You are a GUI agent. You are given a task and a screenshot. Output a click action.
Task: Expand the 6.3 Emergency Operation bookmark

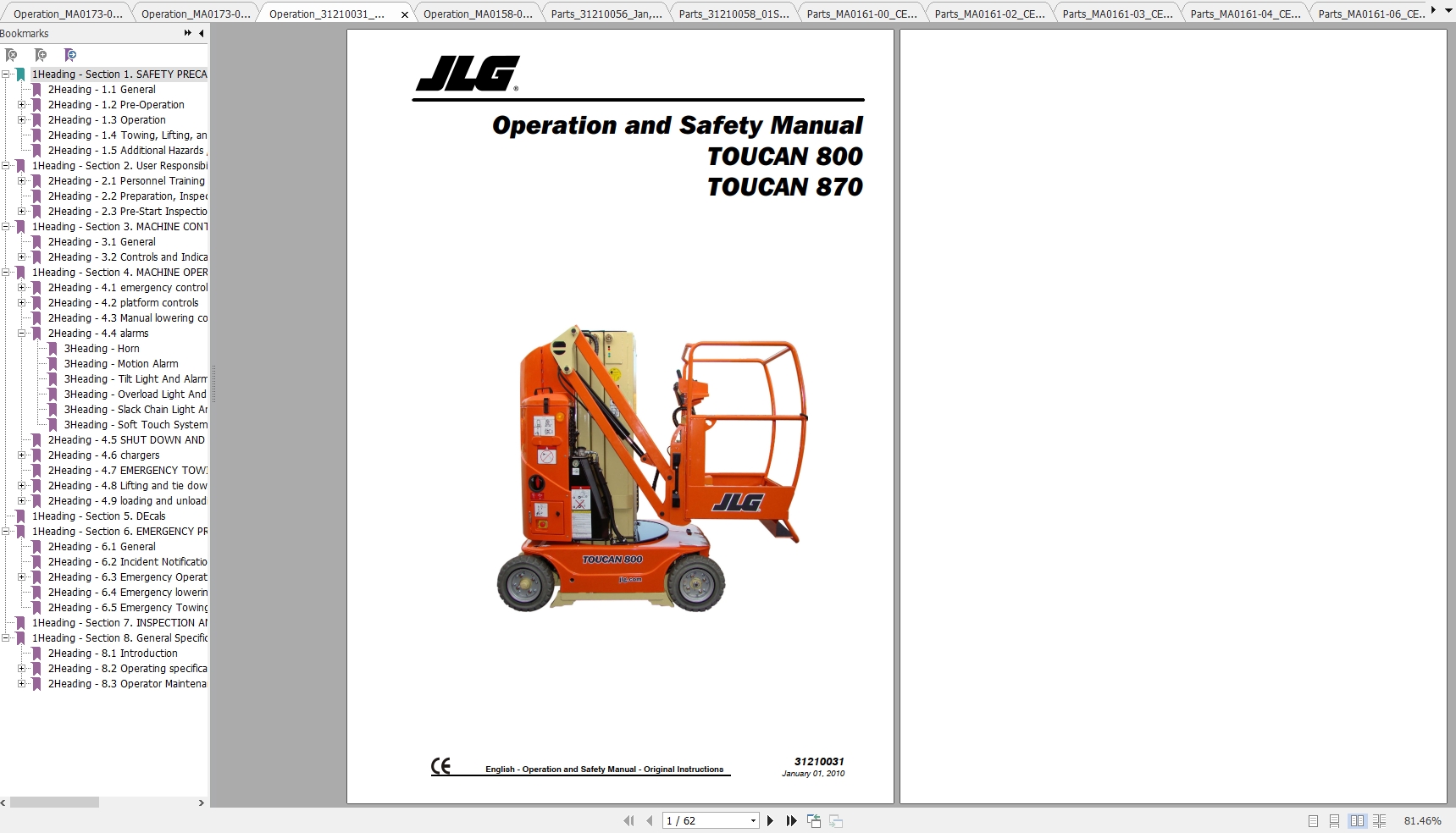22,577
